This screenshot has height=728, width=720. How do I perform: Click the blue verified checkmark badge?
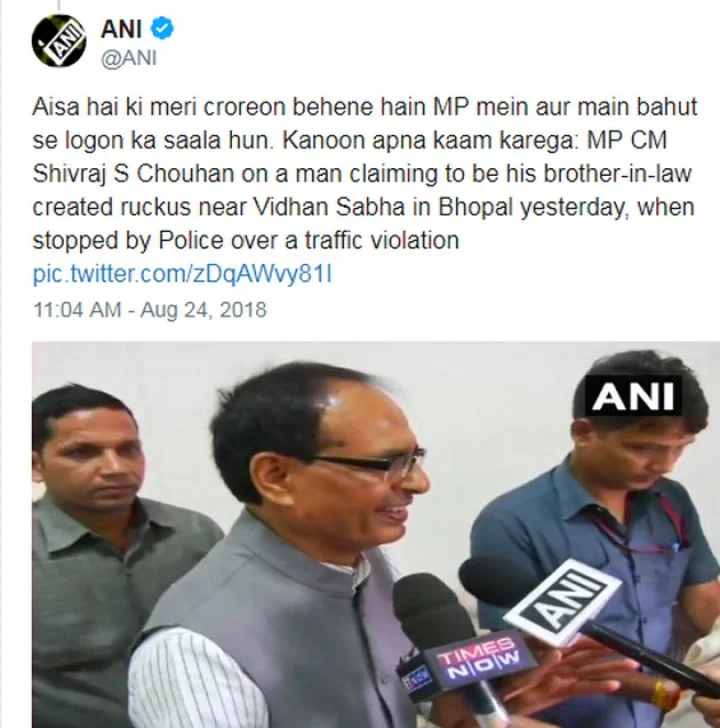162,28
